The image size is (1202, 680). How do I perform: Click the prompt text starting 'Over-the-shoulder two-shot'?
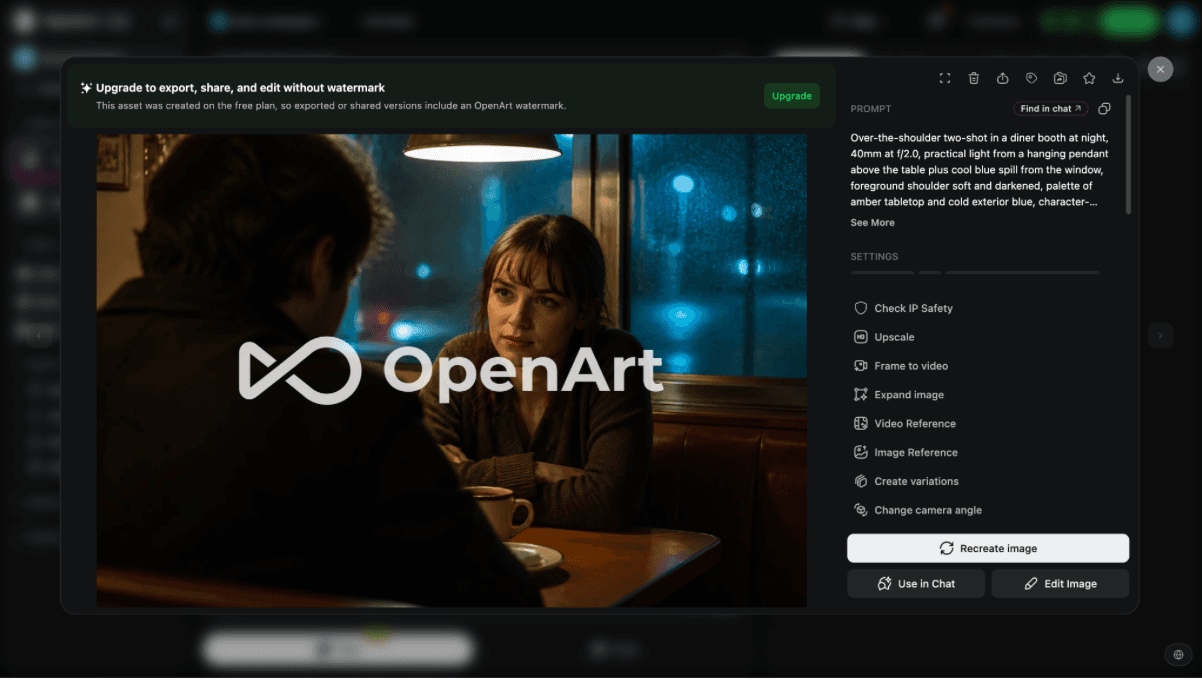click(x=980, y=169)
